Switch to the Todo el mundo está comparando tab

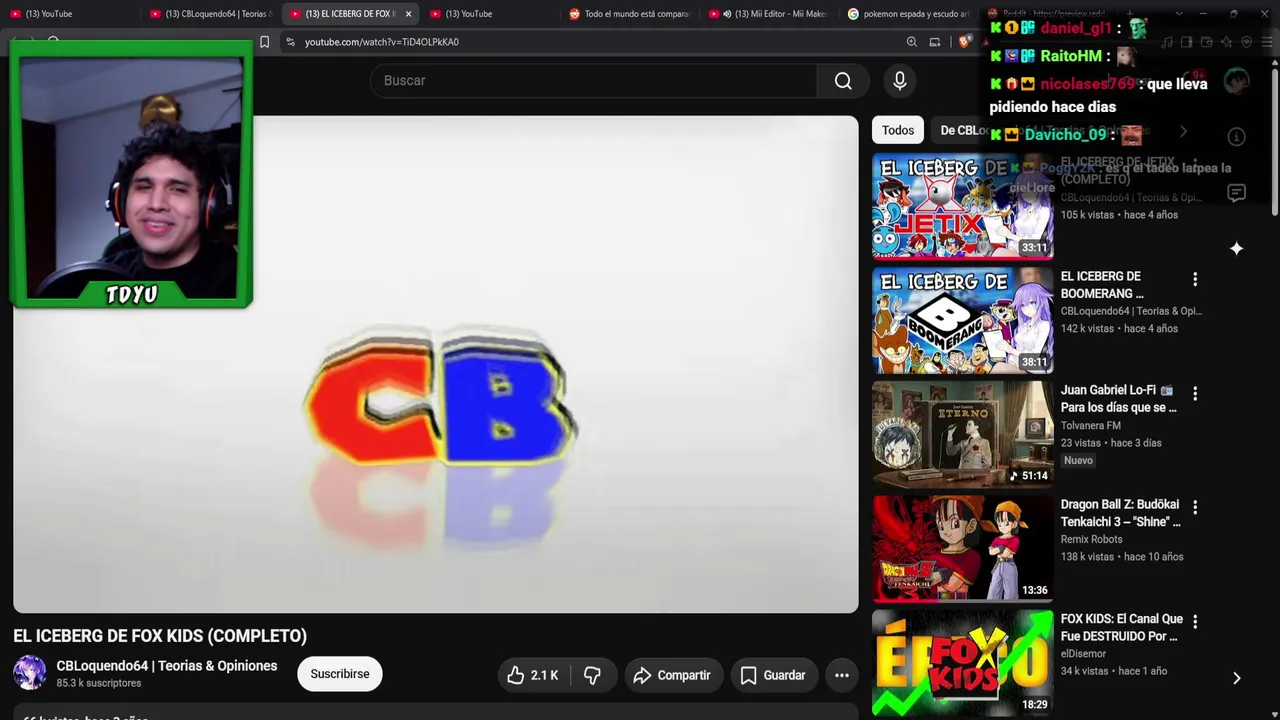pos(629,14)
